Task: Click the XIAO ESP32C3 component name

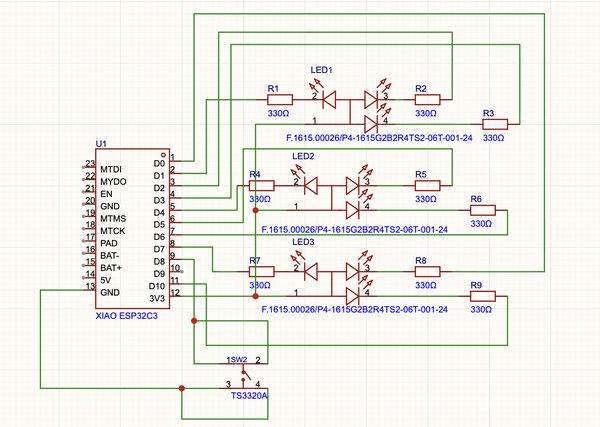Action: tap(127, 316)
